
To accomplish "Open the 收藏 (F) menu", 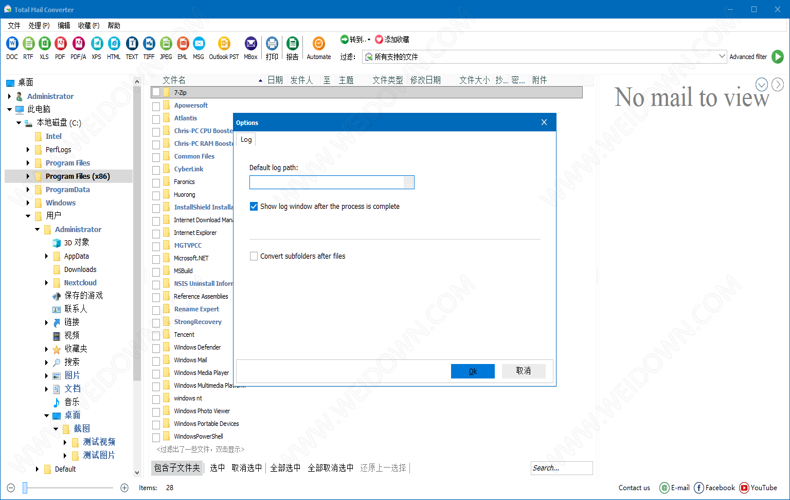I will pyautogui.click(x=89, y=25).
